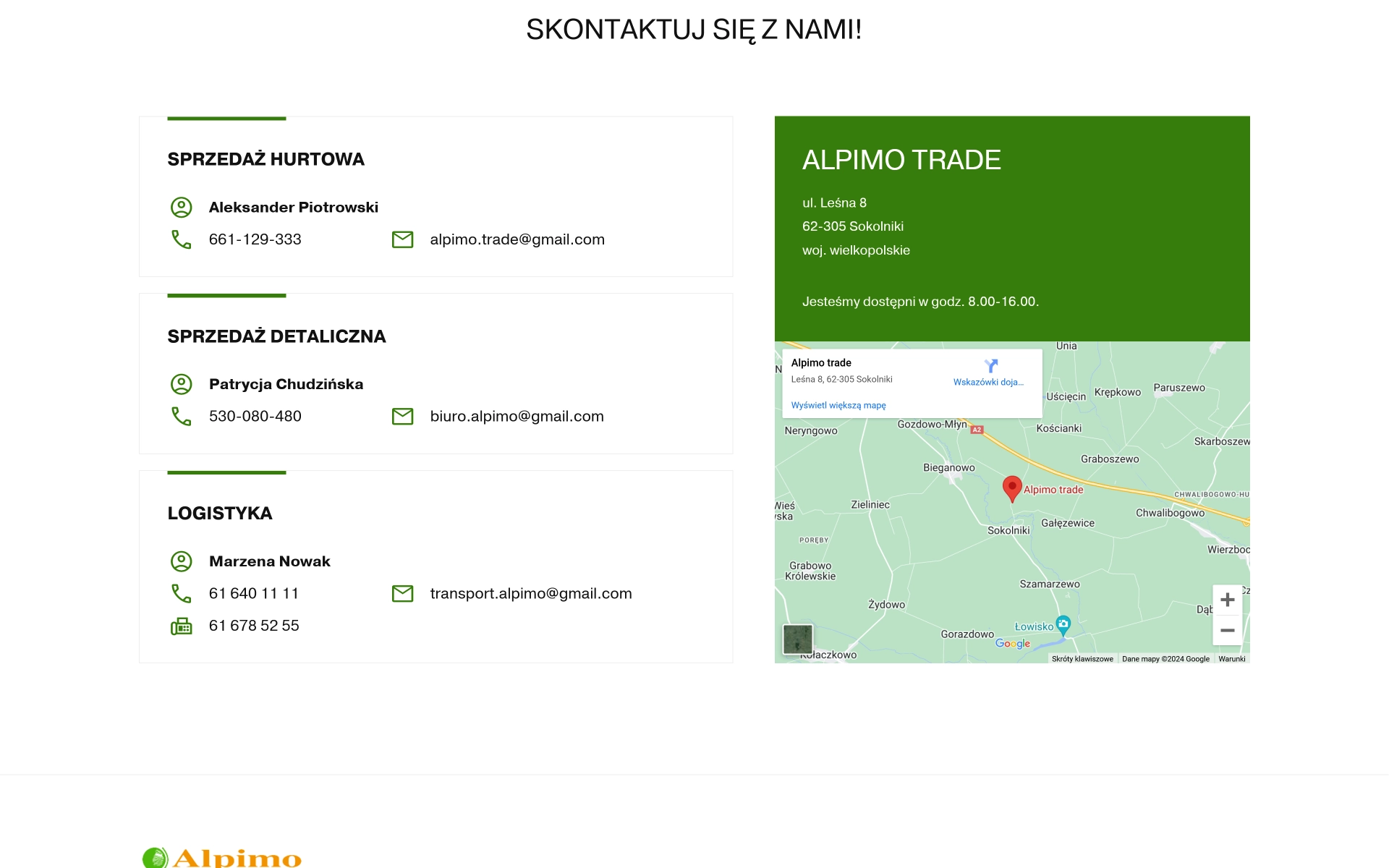Screen dimensions: 1389x868
Task: Click the Alpimo logo in footer
Action: (222, 858)
